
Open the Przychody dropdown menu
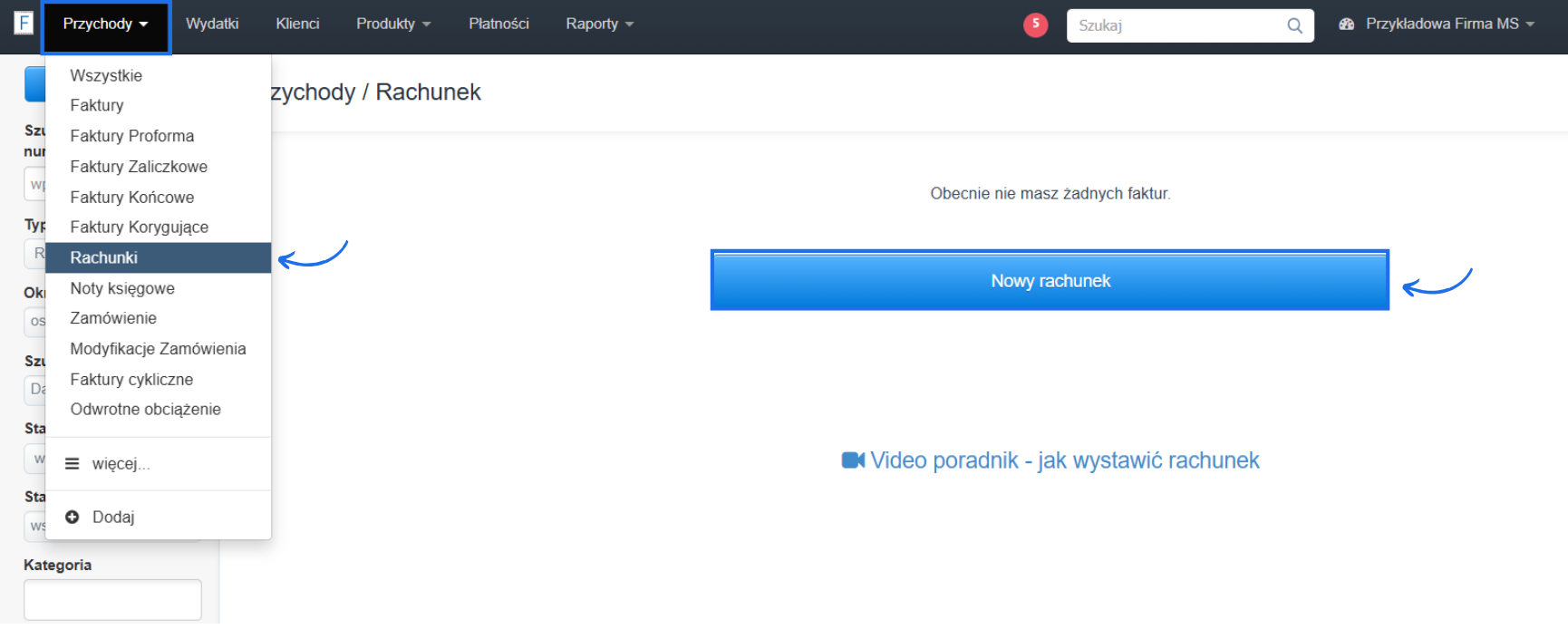(105, 24)
